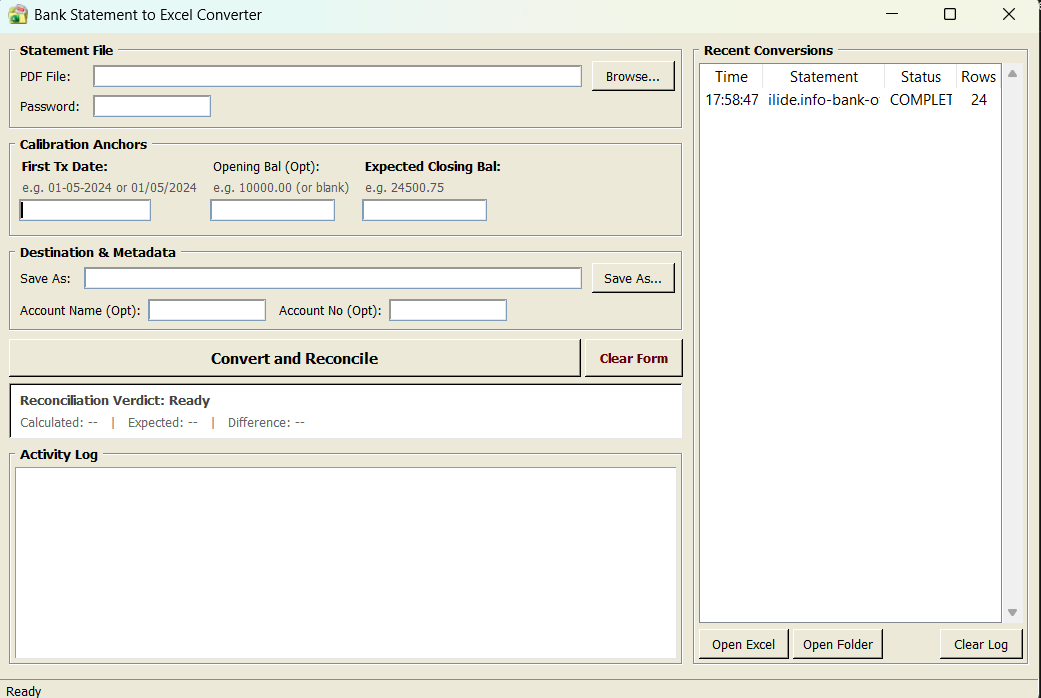This screenshot has width=1041, height=698.
Task: Click the Opening Bal input box
Action: [x=273, y=211]
